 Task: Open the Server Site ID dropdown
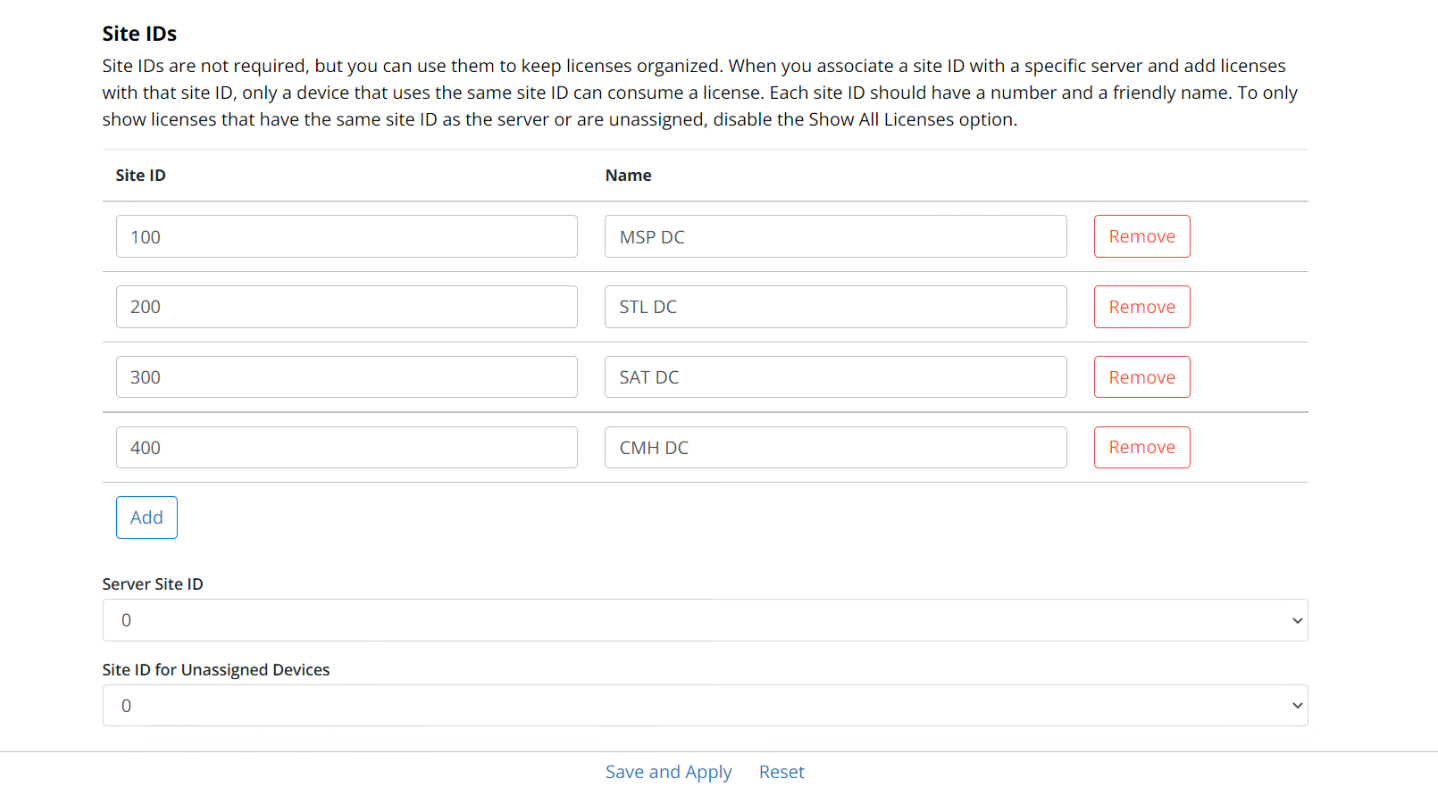click(x=704, y=620)
